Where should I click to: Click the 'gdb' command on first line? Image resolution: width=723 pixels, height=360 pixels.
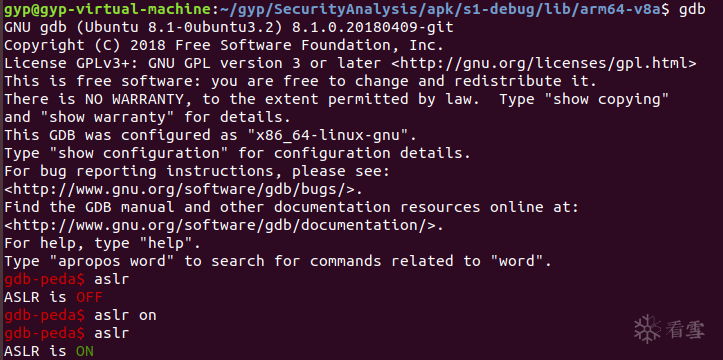[692, 10]
